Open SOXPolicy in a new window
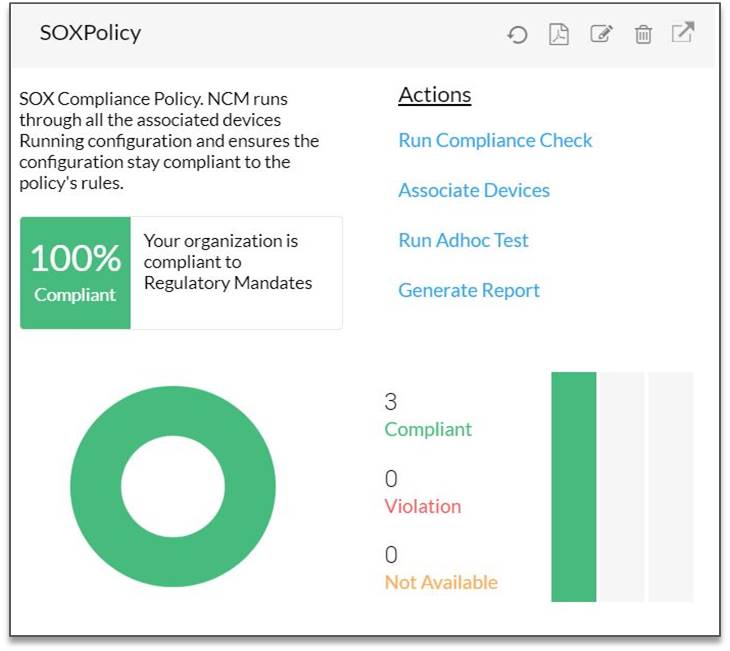 click(x=683, y=33)
